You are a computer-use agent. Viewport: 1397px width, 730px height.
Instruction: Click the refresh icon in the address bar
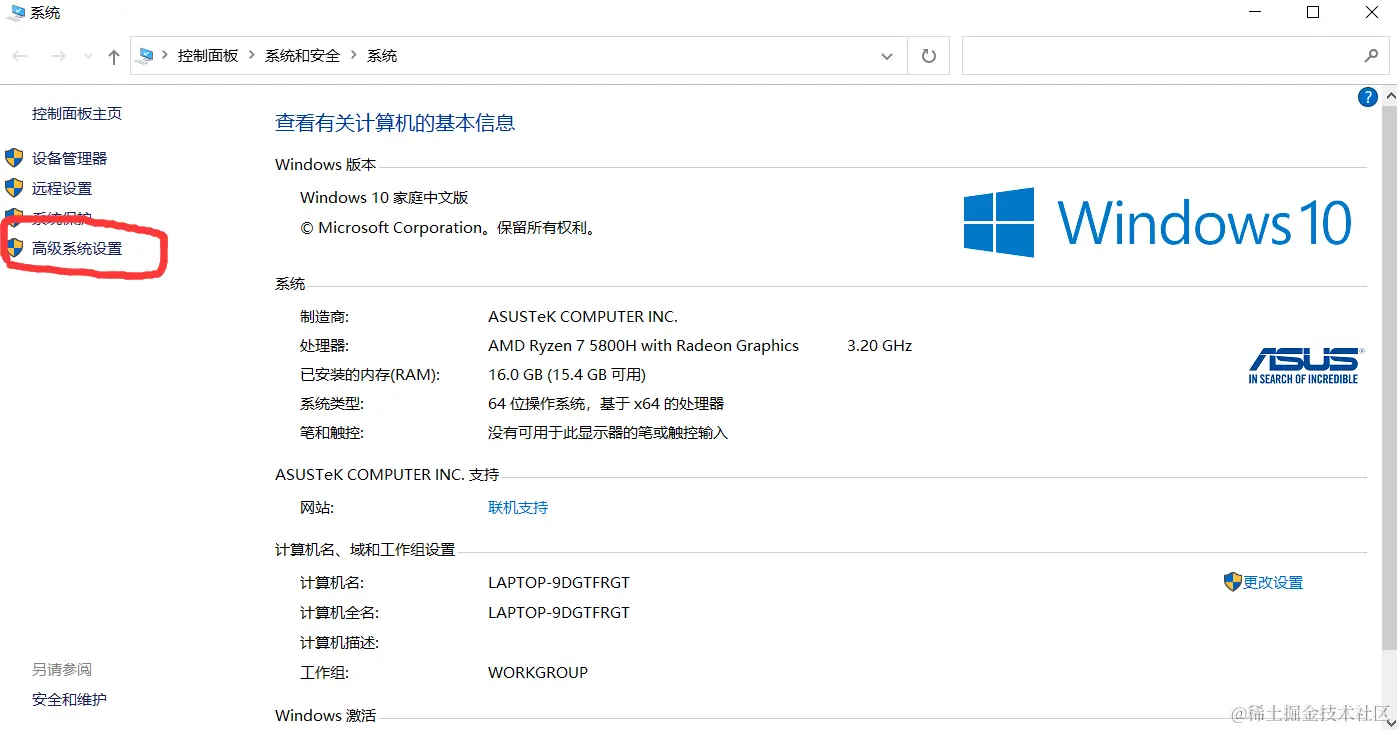coord(928,56)
